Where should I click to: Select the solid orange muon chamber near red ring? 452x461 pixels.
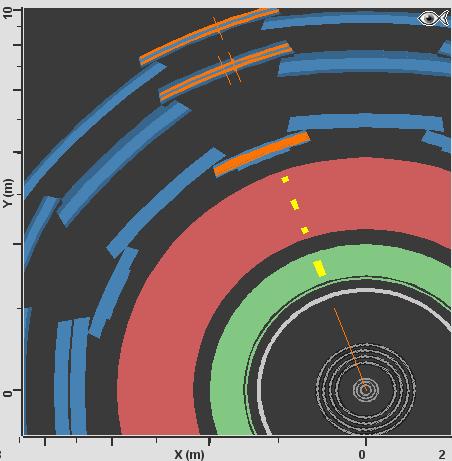[x=262, y=153]
